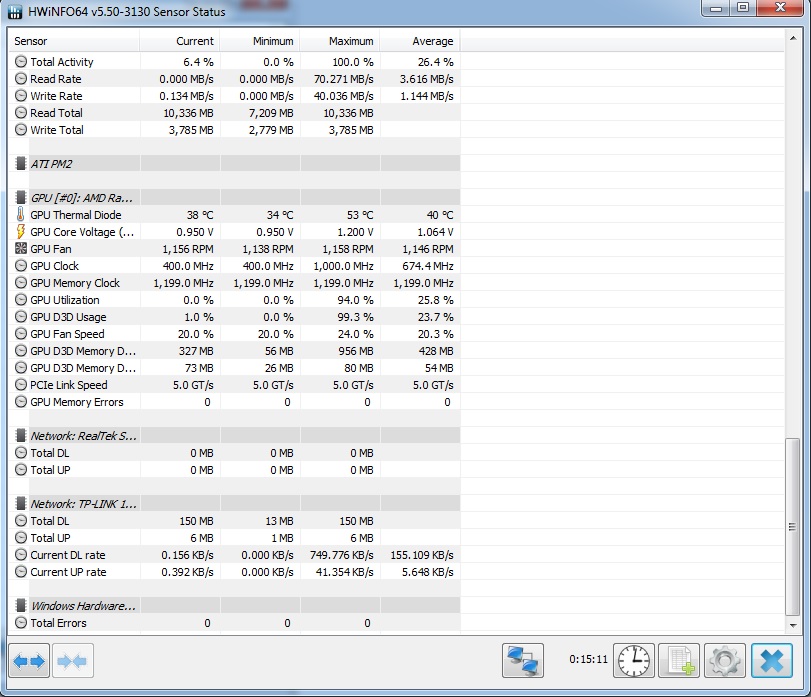Minimize the HWiNFO64 sensor window
The height and width of the screenshot is (697, 811).
click(716, 8)
